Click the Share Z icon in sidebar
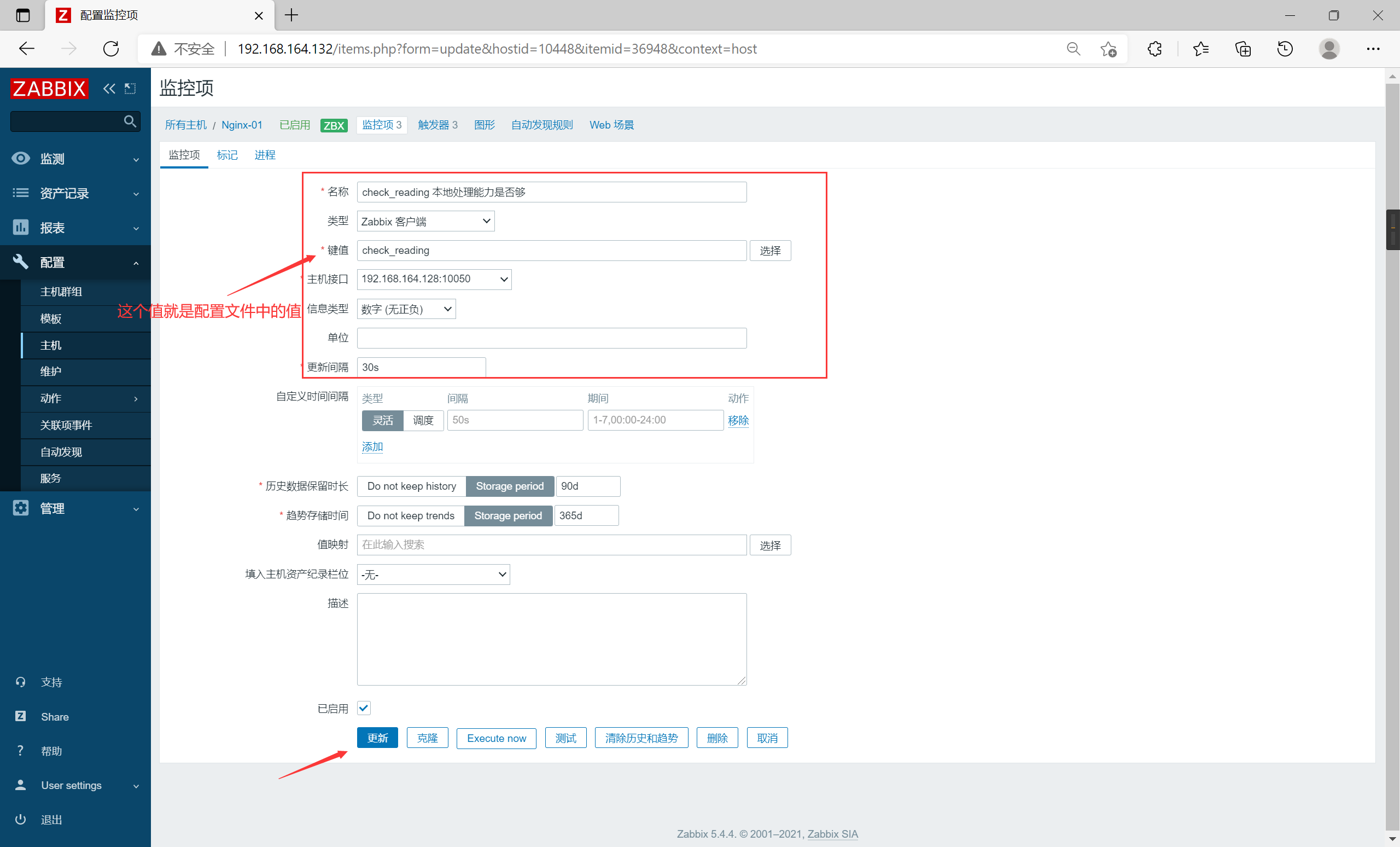 (x=20, y=716)
